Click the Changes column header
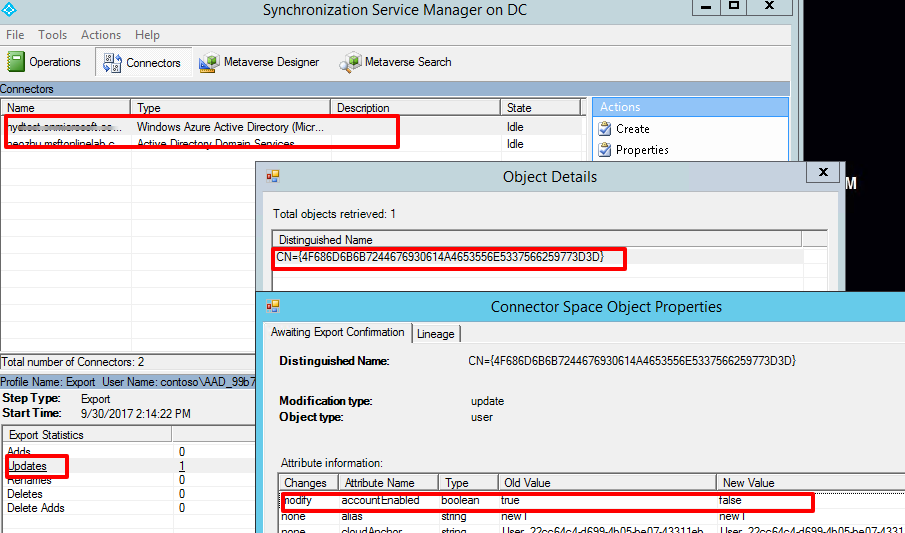The width and height of the screenshot is (905, 533). 308,483
